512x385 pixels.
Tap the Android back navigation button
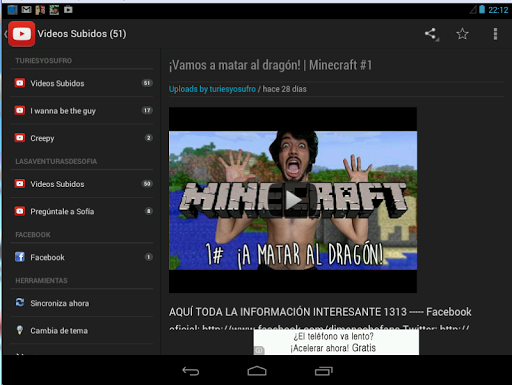190,371
